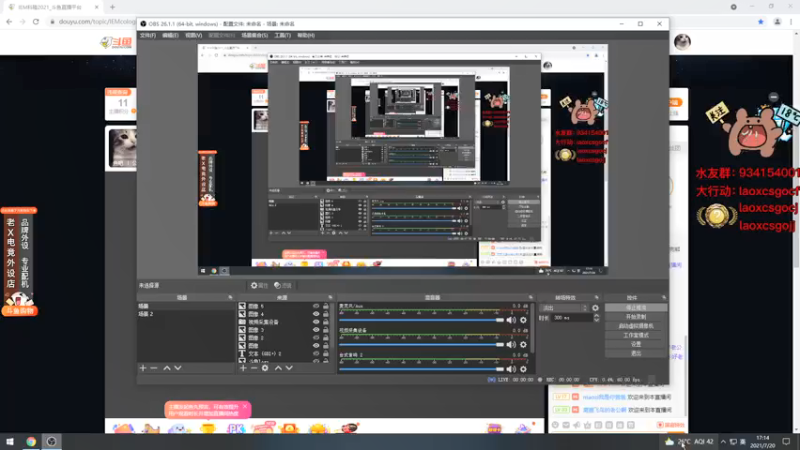The image size is (800, 450).
Task: Remove selected scene with minus icon
Action: tap(154, 368)
